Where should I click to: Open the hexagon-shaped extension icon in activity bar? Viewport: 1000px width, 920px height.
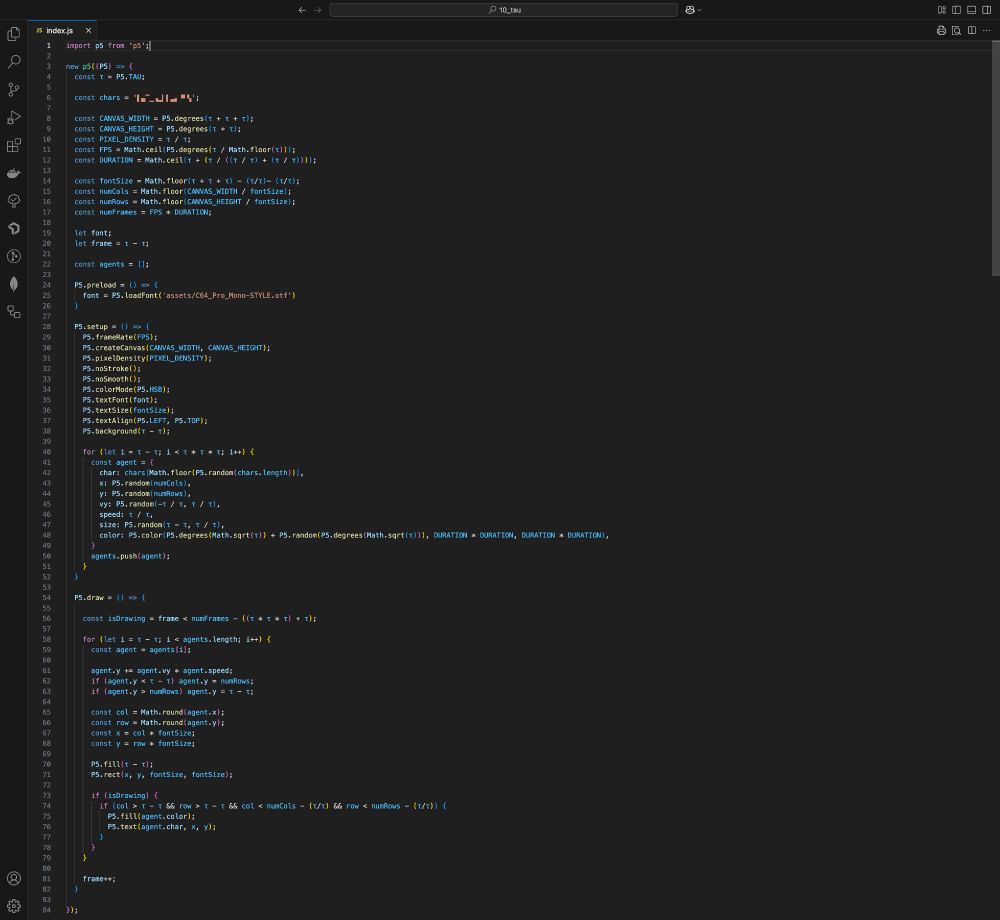click(13, 228)
